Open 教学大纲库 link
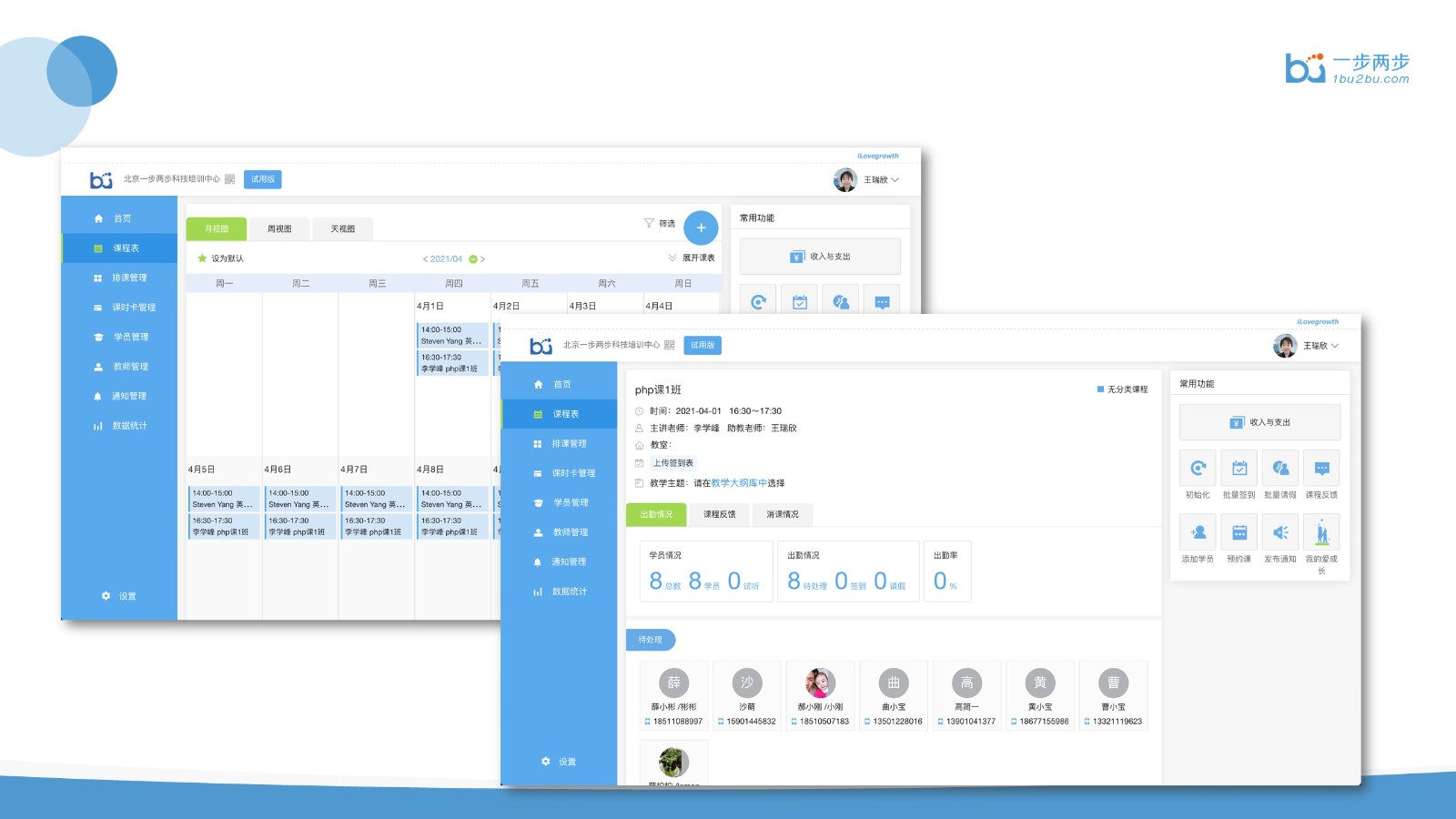The width and height of the screenshot is (1456, 819). point(738,483)
